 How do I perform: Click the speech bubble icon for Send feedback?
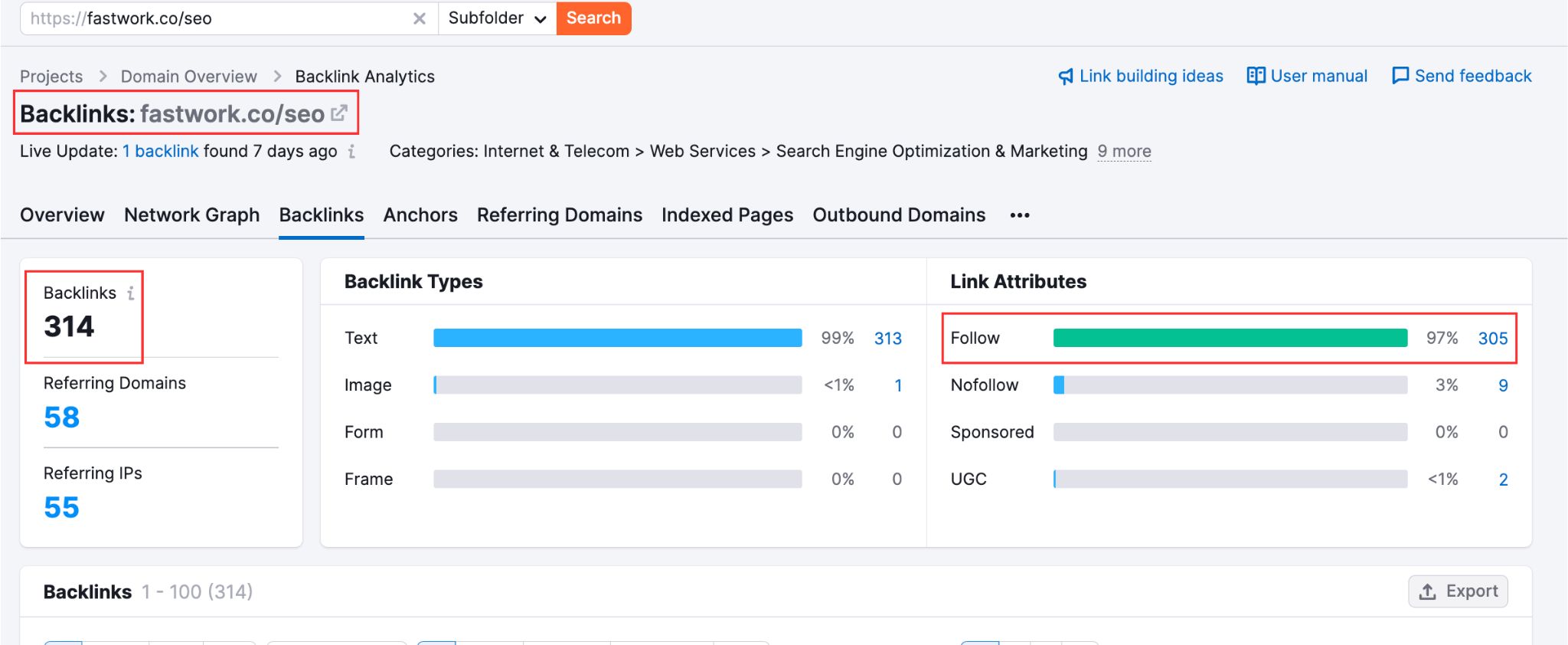(1400, 76)
